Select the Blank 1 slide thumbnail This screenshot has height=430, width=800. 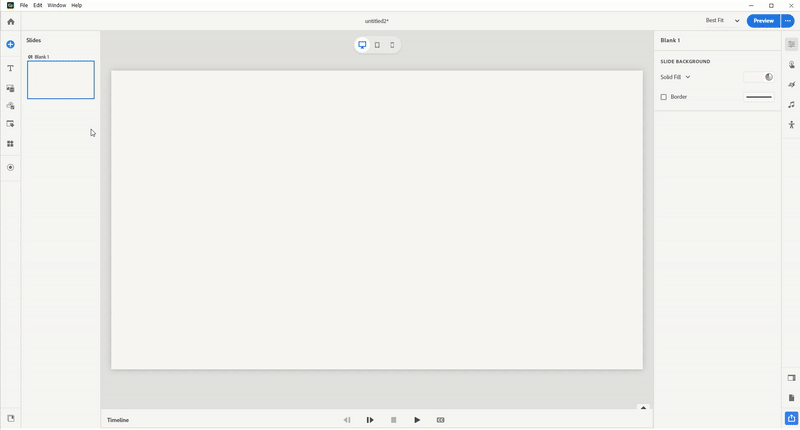click(x=61, y=80)
